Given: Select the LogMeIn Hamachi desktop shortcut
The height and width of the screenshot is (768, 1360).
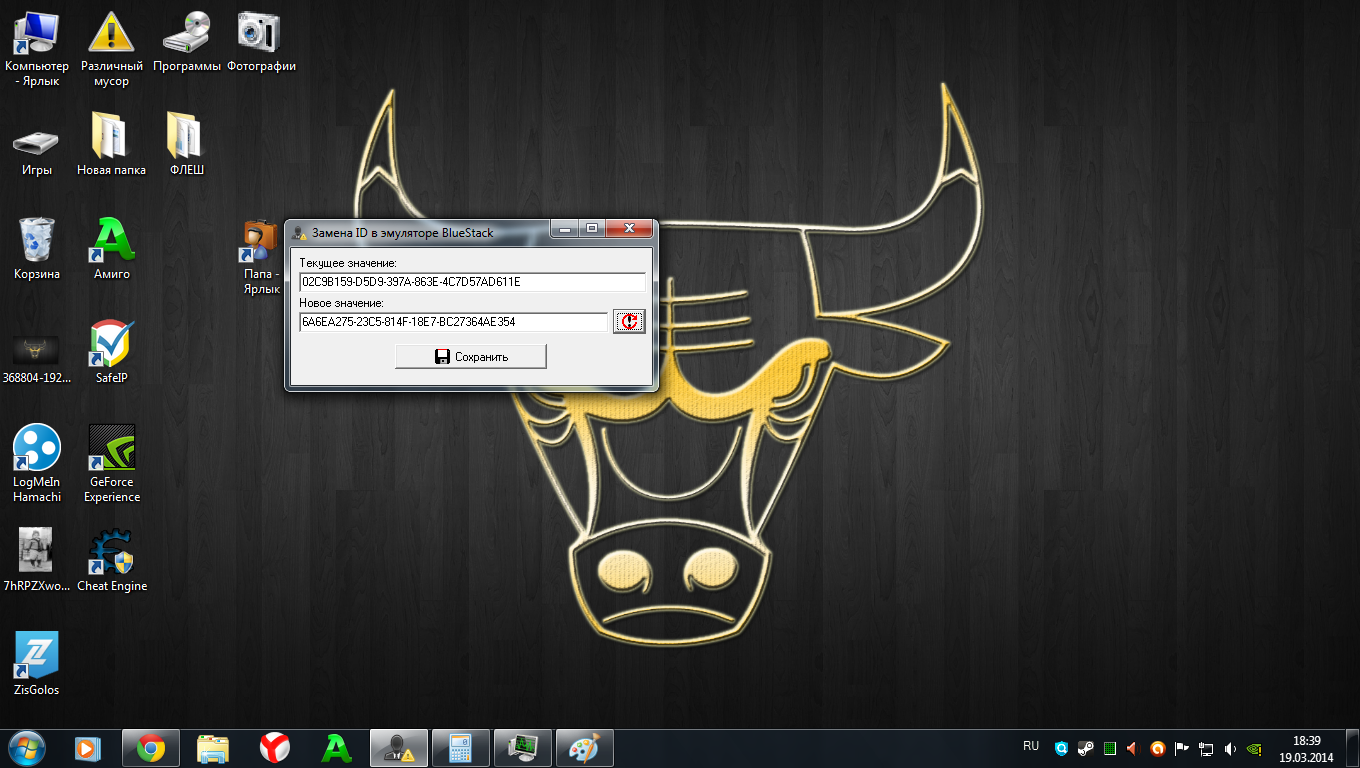Looking at the screenshot, I should pos(37,464).
